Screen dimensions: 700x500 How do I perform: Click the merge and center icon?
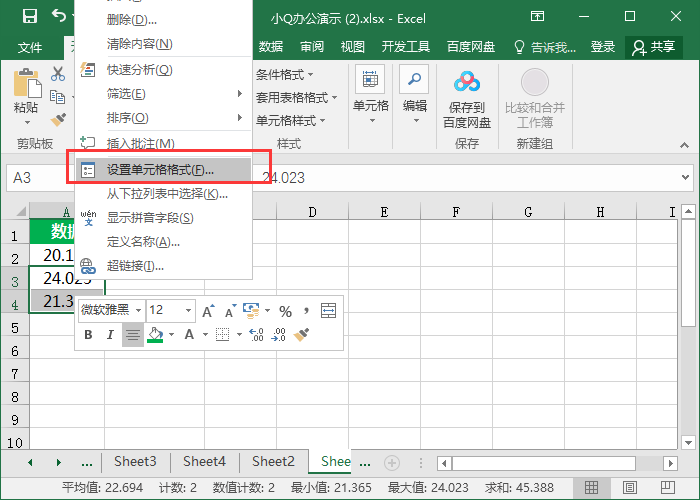[x=329, y=311]
